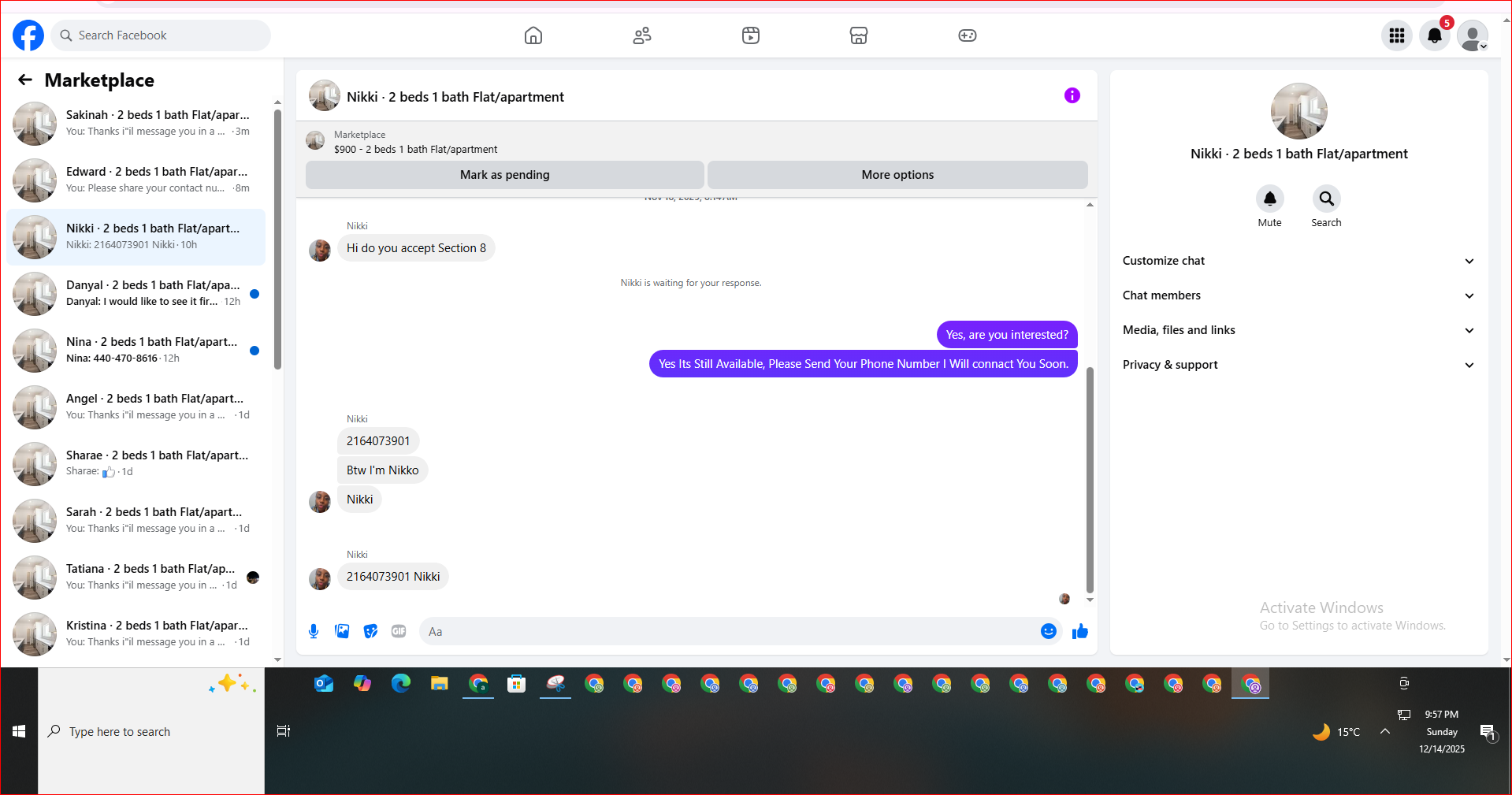Viewport: 1512px width, 795px height.
Task: Open File Explorer from the taskbar
Action: click(x=440, y=683)
